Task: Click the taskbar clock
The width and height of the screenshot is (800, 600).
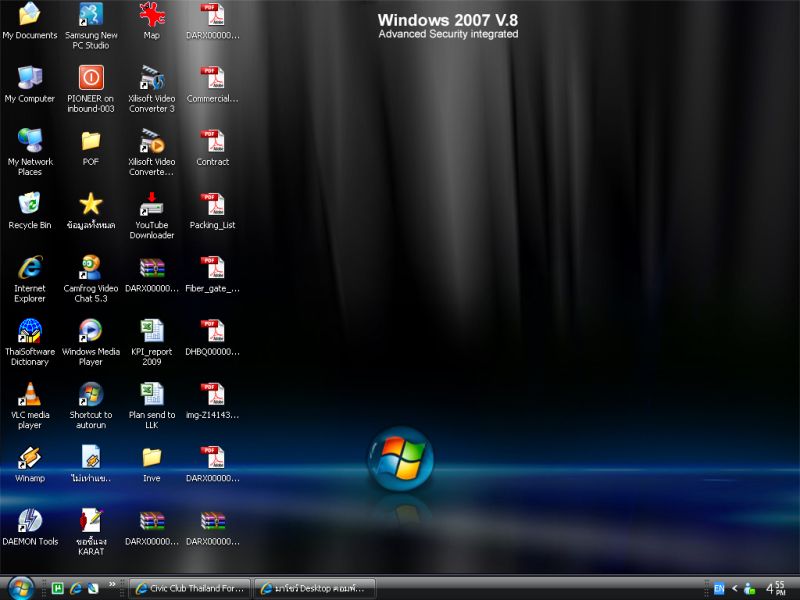Action: pos(776,588)
